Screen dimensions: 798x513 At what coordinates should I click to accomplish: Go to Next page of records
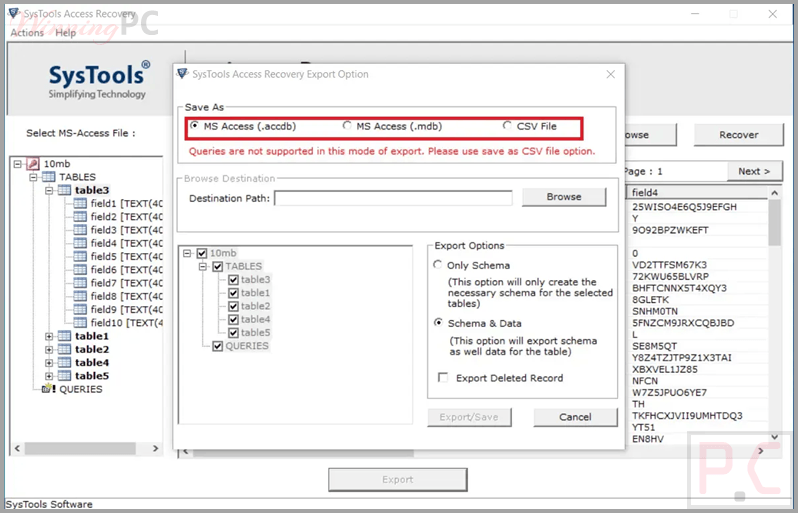754,171
